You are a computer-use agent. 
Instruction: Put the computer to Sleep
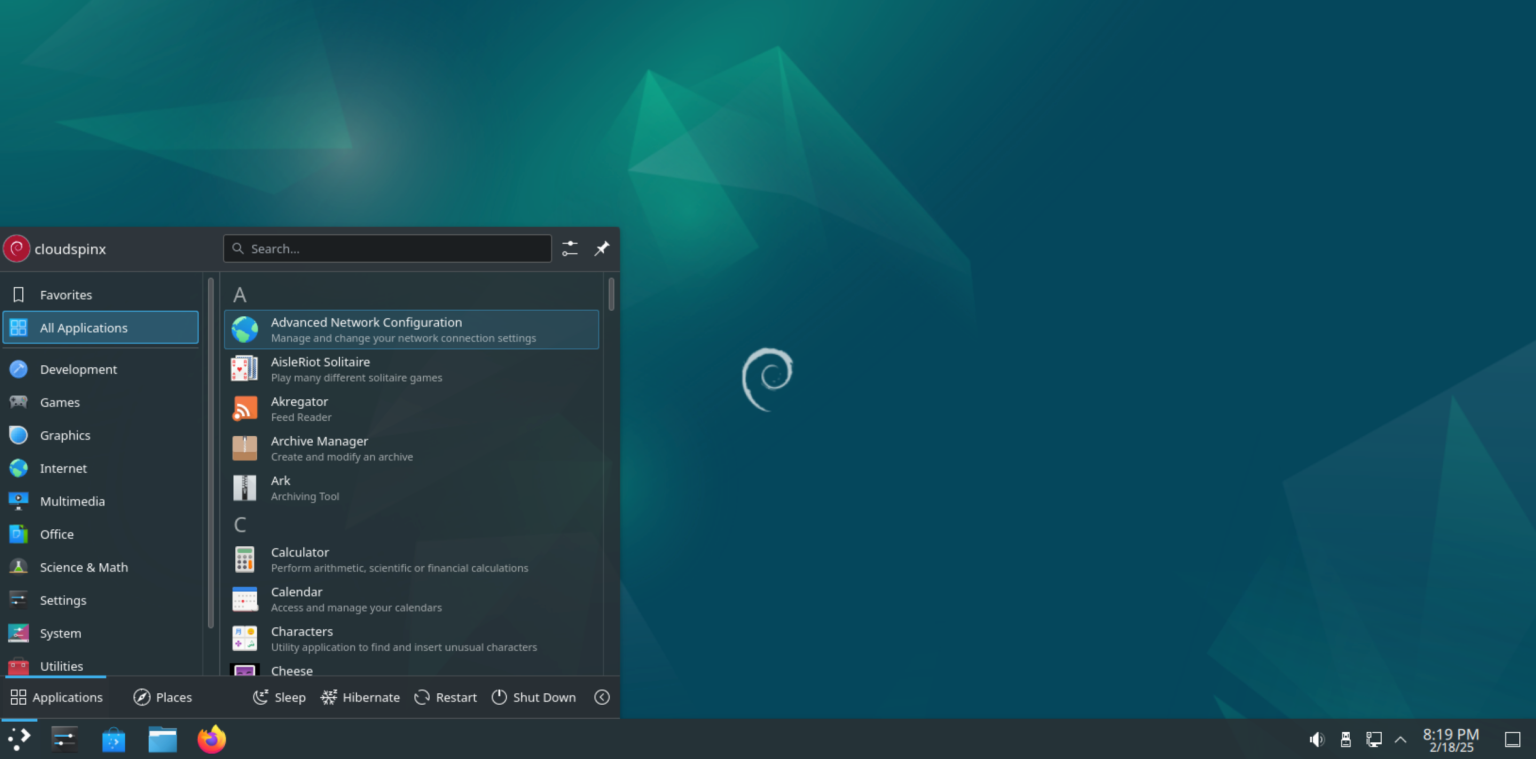click(278, 697)
